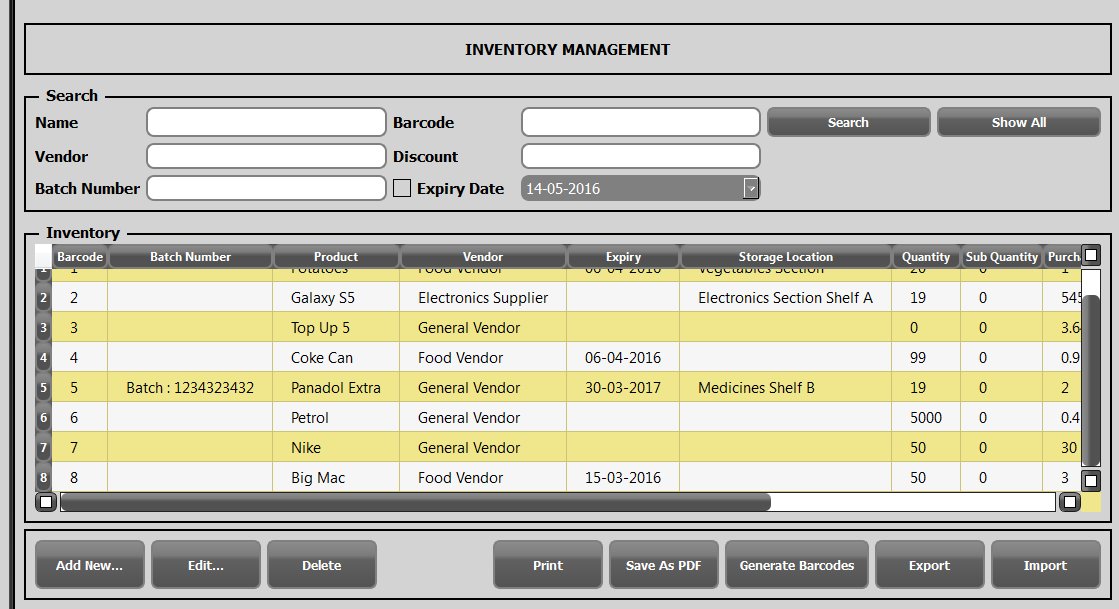Image resolution: width=1119 pixels, height=609 pixels.
Task: Enable the Expiry Date checkbox
Action: [x=402, y=188]
